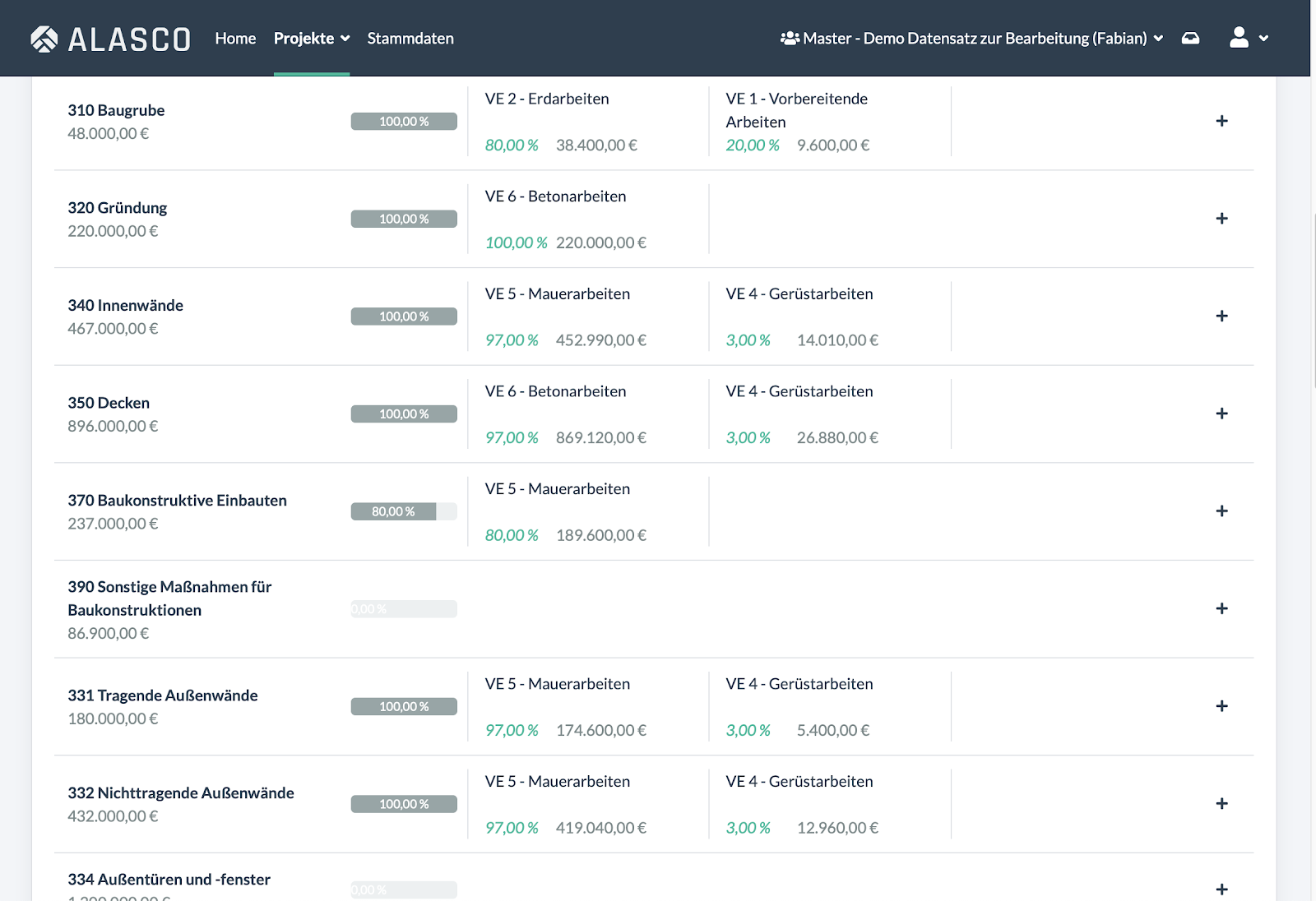Select the 350 Decken cost group title
The image size is (1316, 901).
109,403
